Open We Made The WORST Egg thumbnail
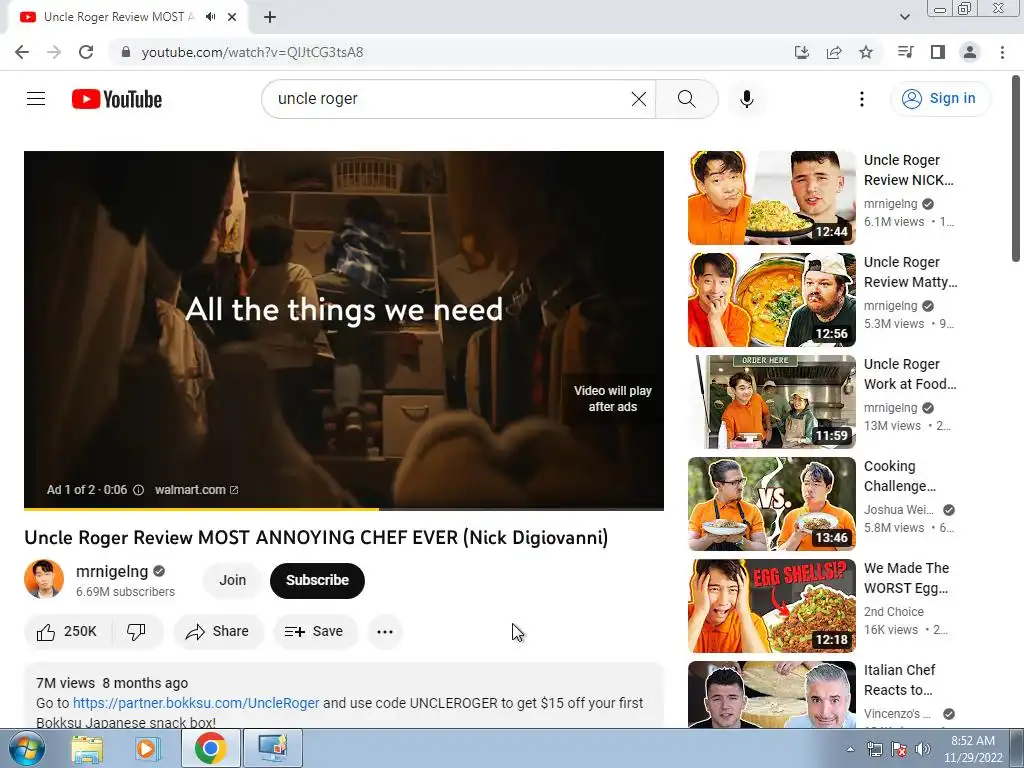Screen dimensions: 1024x768 (x=771, y=605)
